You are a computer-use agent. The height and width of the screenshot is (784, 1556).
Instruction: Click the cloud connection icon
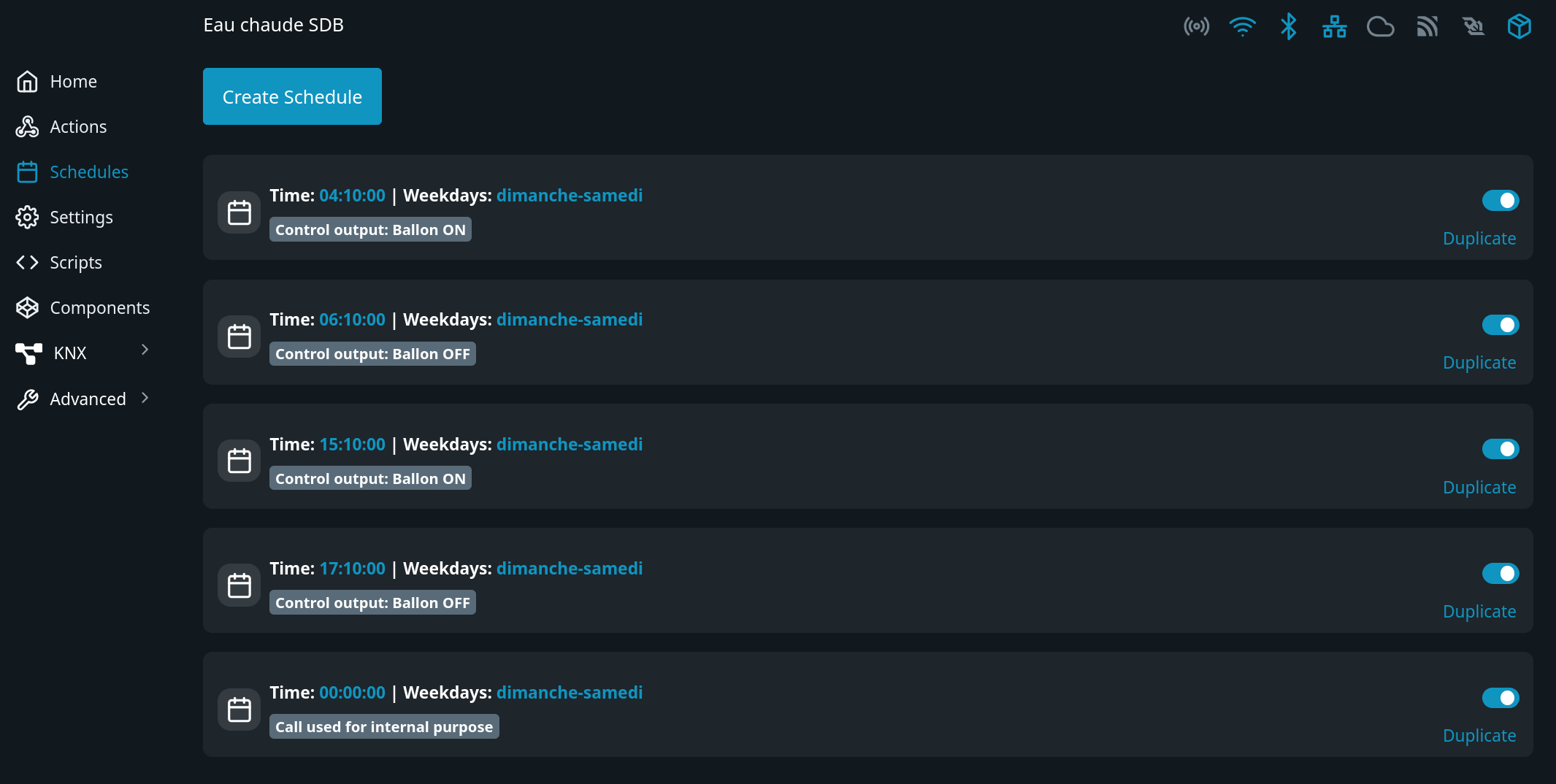(1380, 27)
